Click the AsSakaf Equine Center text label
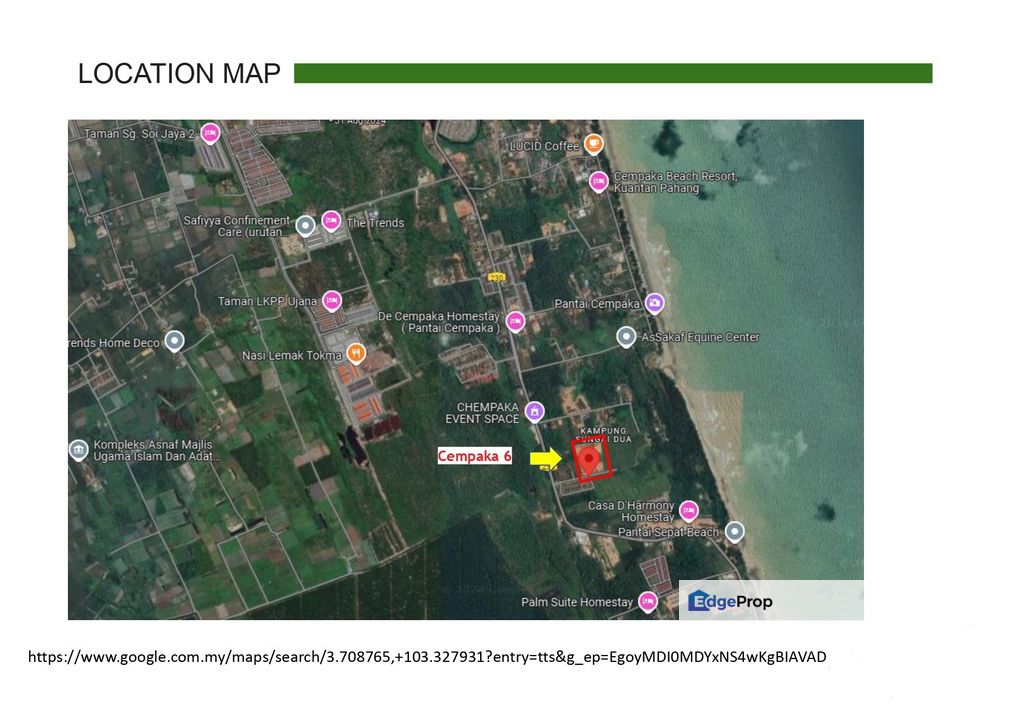 coord(700,337)
